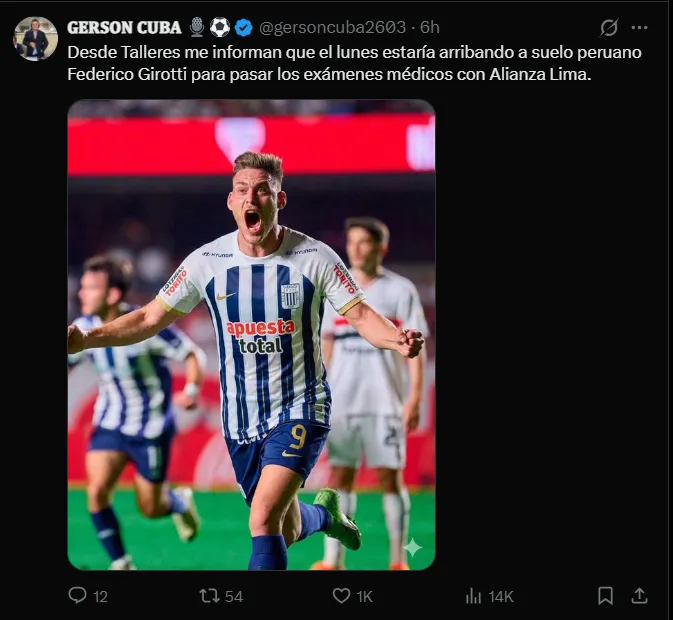This screenshot has height=620, width=673.
Task: Open the three-dot more options menu
Action: 640,27
